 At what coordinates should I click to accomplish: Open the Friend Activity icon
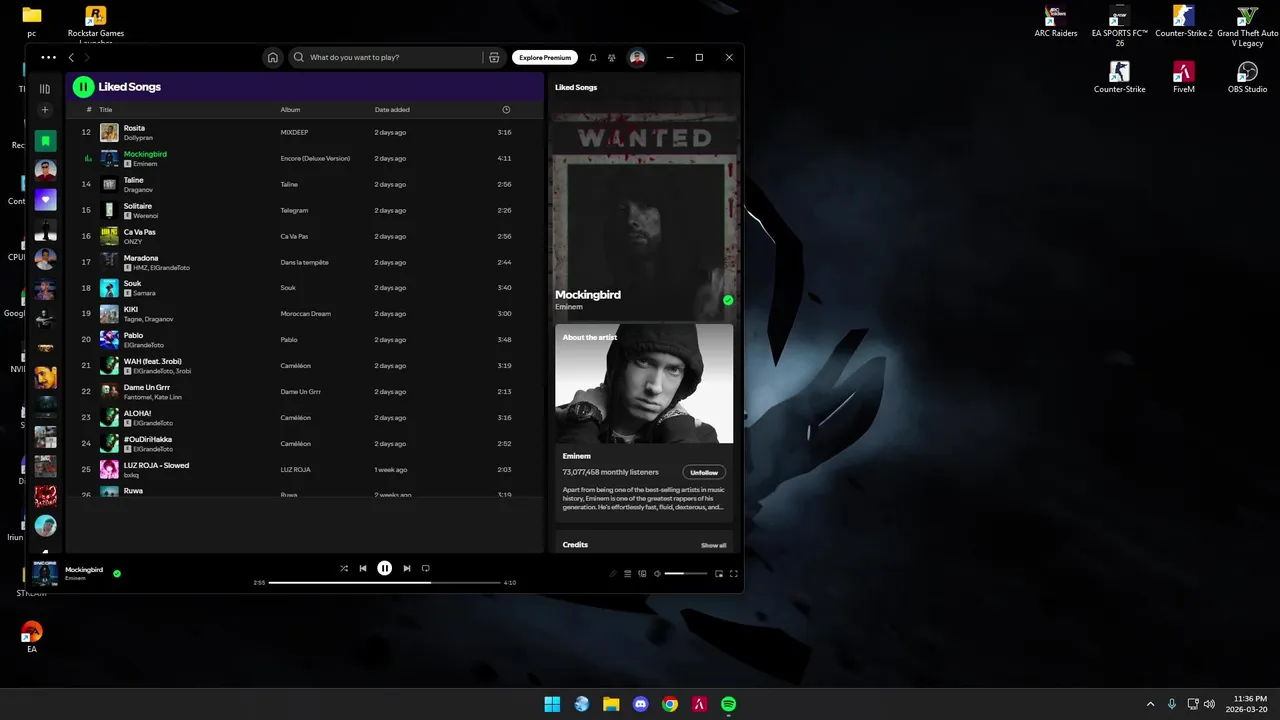tap(612, 57)
